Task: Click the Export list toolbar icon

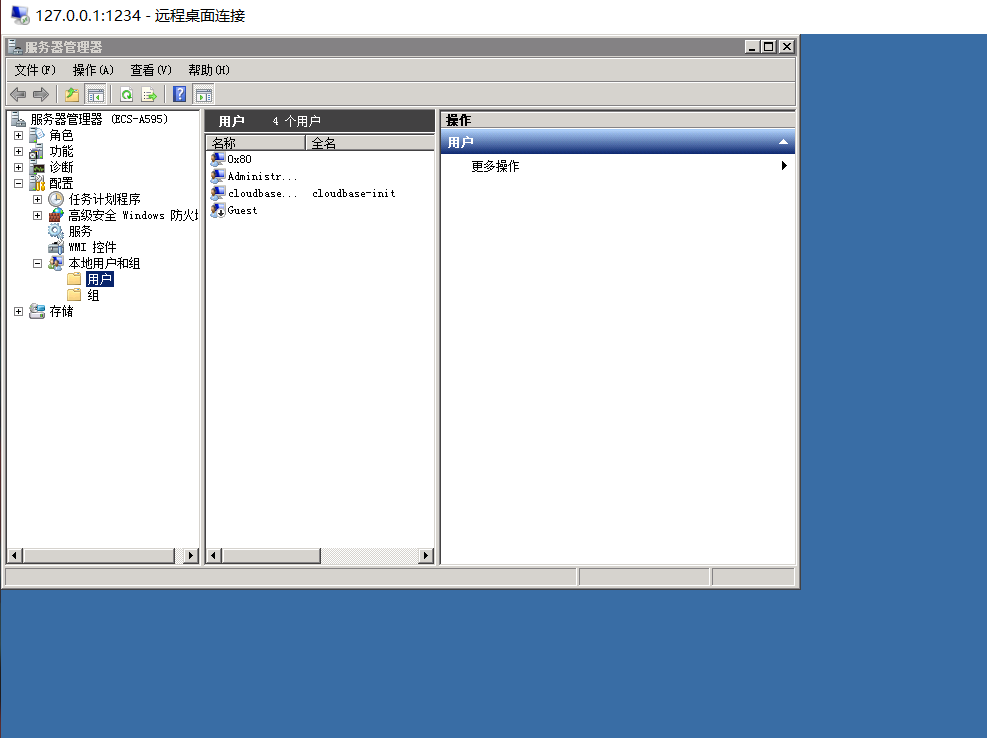Action: coord(149,94)
